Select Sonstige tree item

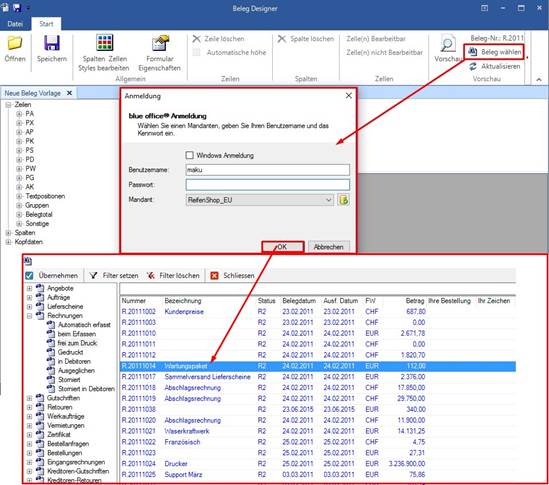tap(37, 223)
